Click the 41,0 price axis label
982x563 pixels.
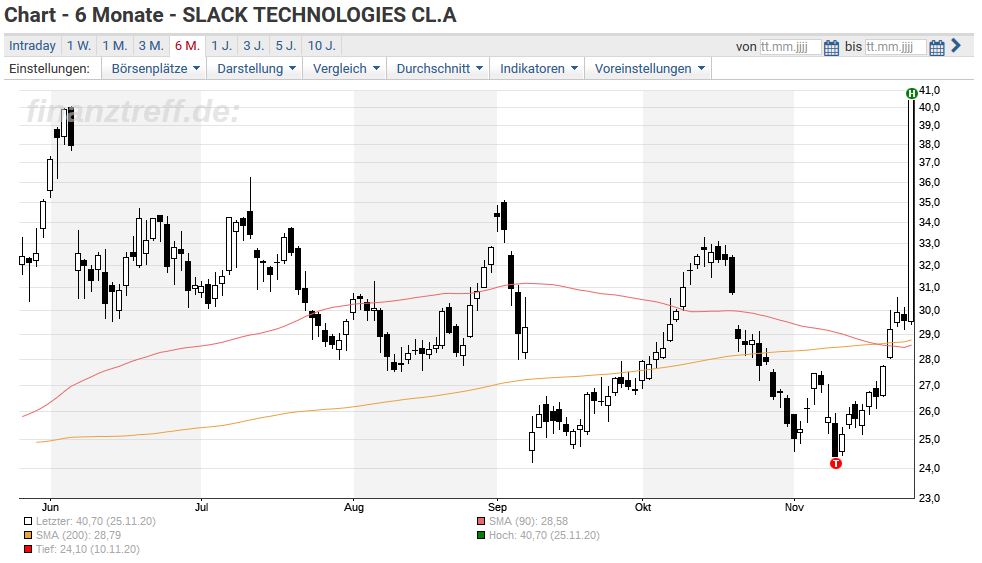click(x=930, y=91)
